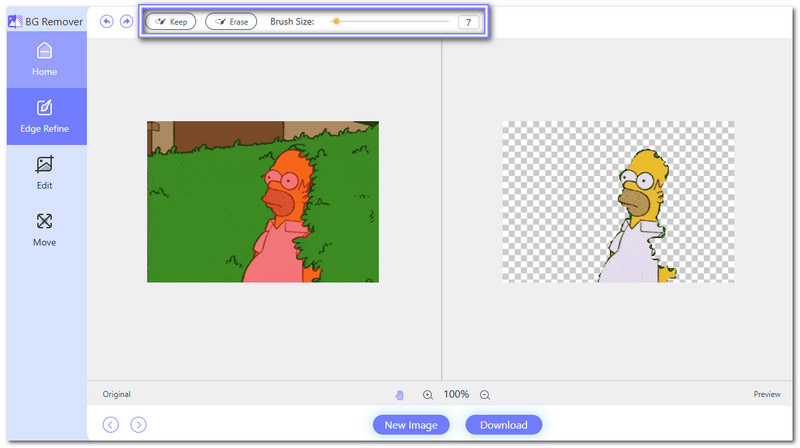Viewport: 800px width, 448px height.
Task: Click the BG Remover logo icon
Action: point(15,21)
